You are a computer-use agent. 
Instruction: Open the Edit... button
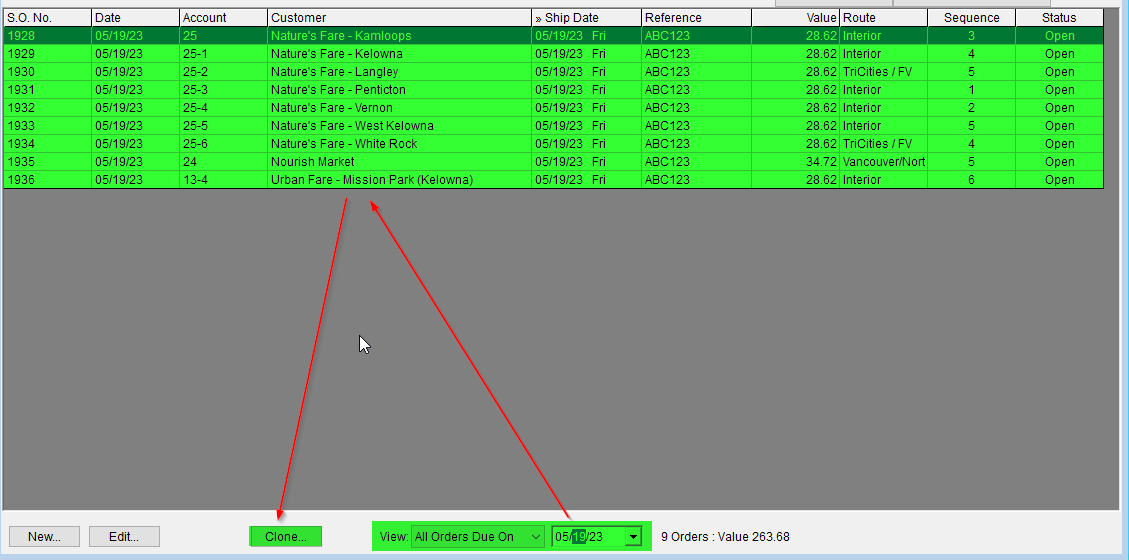point(124,536)
